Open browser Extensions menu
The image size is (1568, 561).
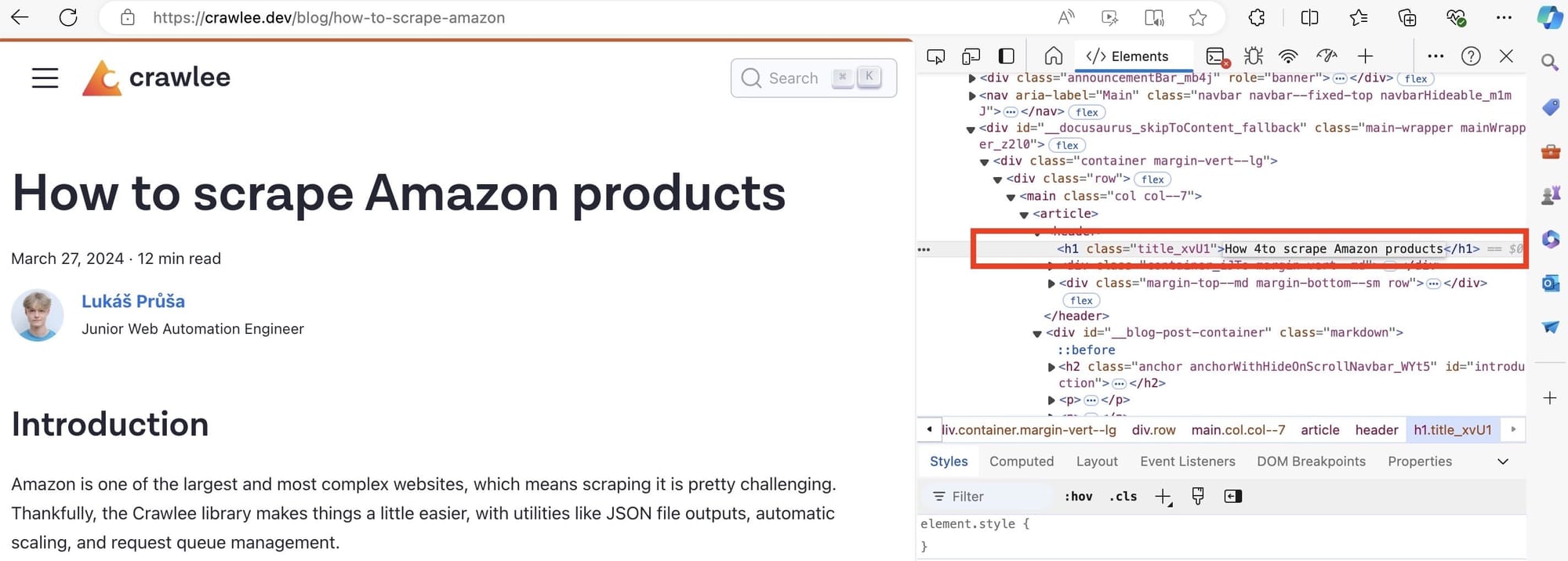pyautogui.click(x=1257, y=17)
